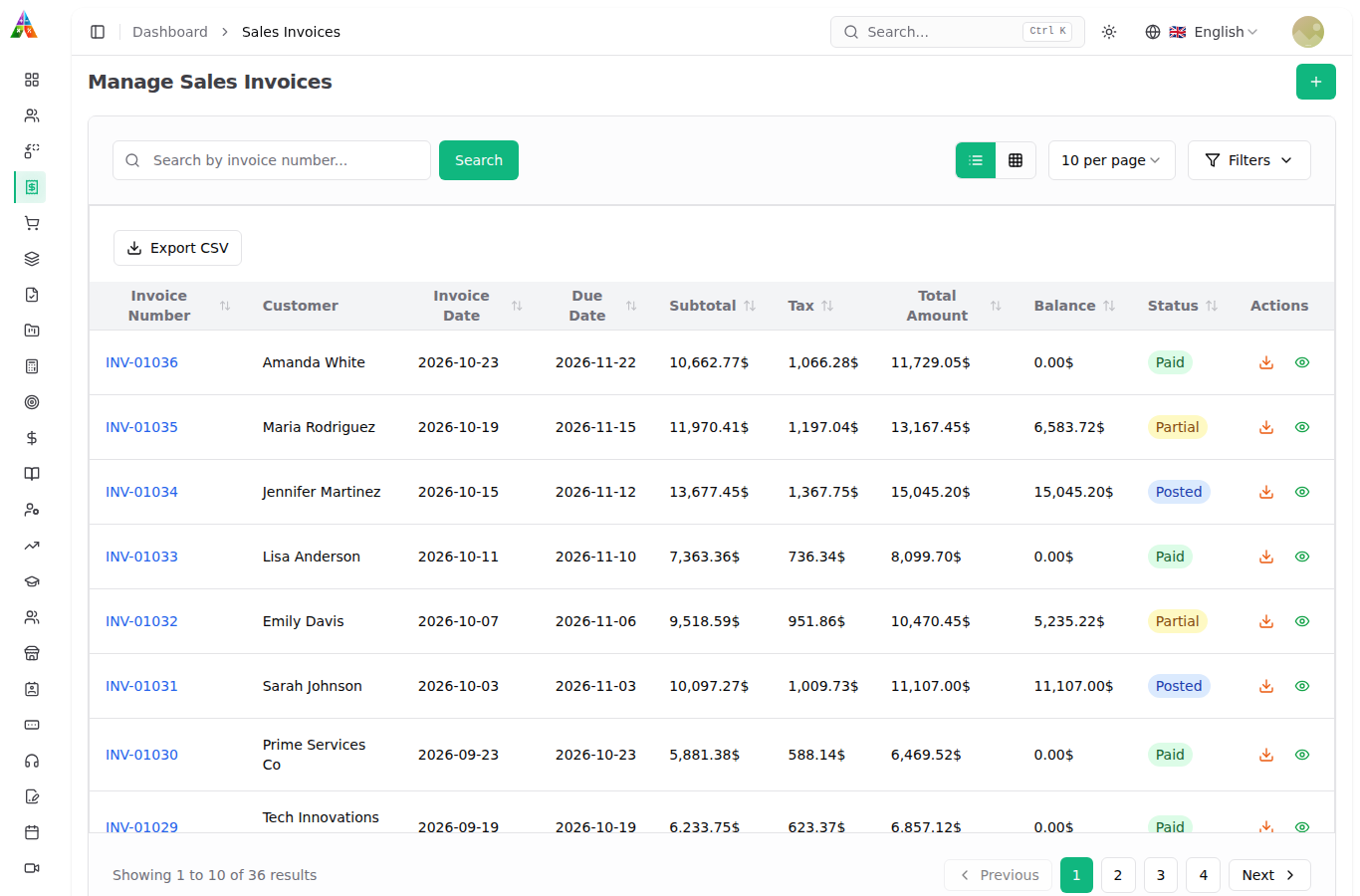Expand the Filters dropdown
1360x896 pixels.
click(x=1248, y=160)
